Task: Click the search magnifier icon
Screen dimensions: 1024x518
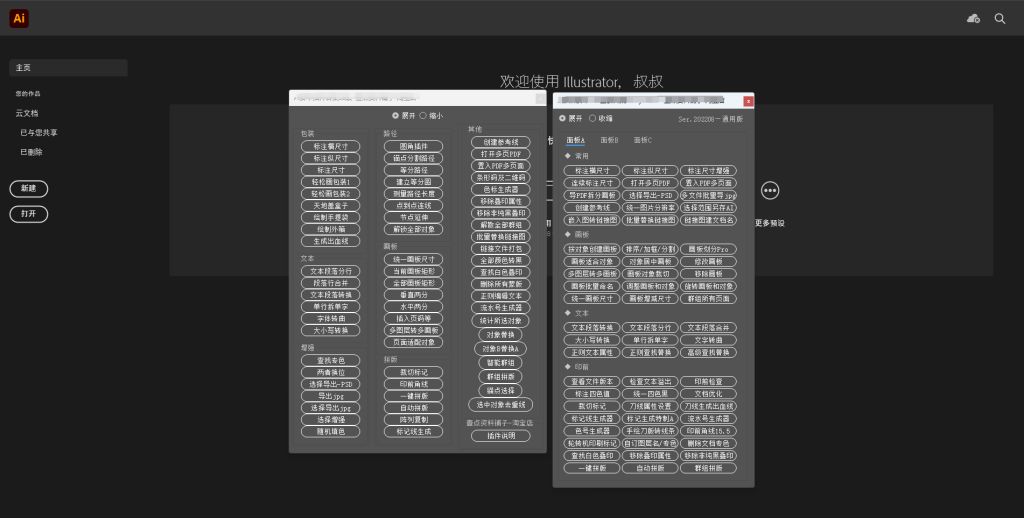Action: pos(999,18)
